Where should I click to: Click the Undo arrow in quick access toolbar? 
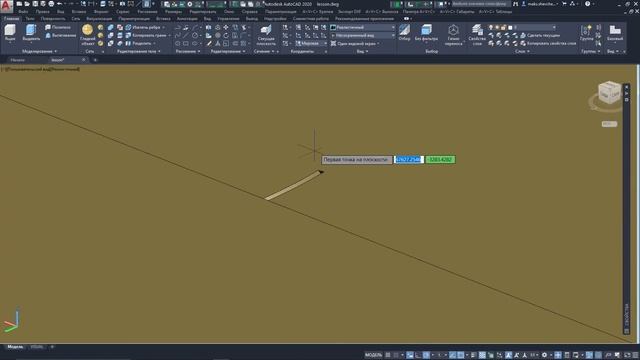tap(59, 4)
